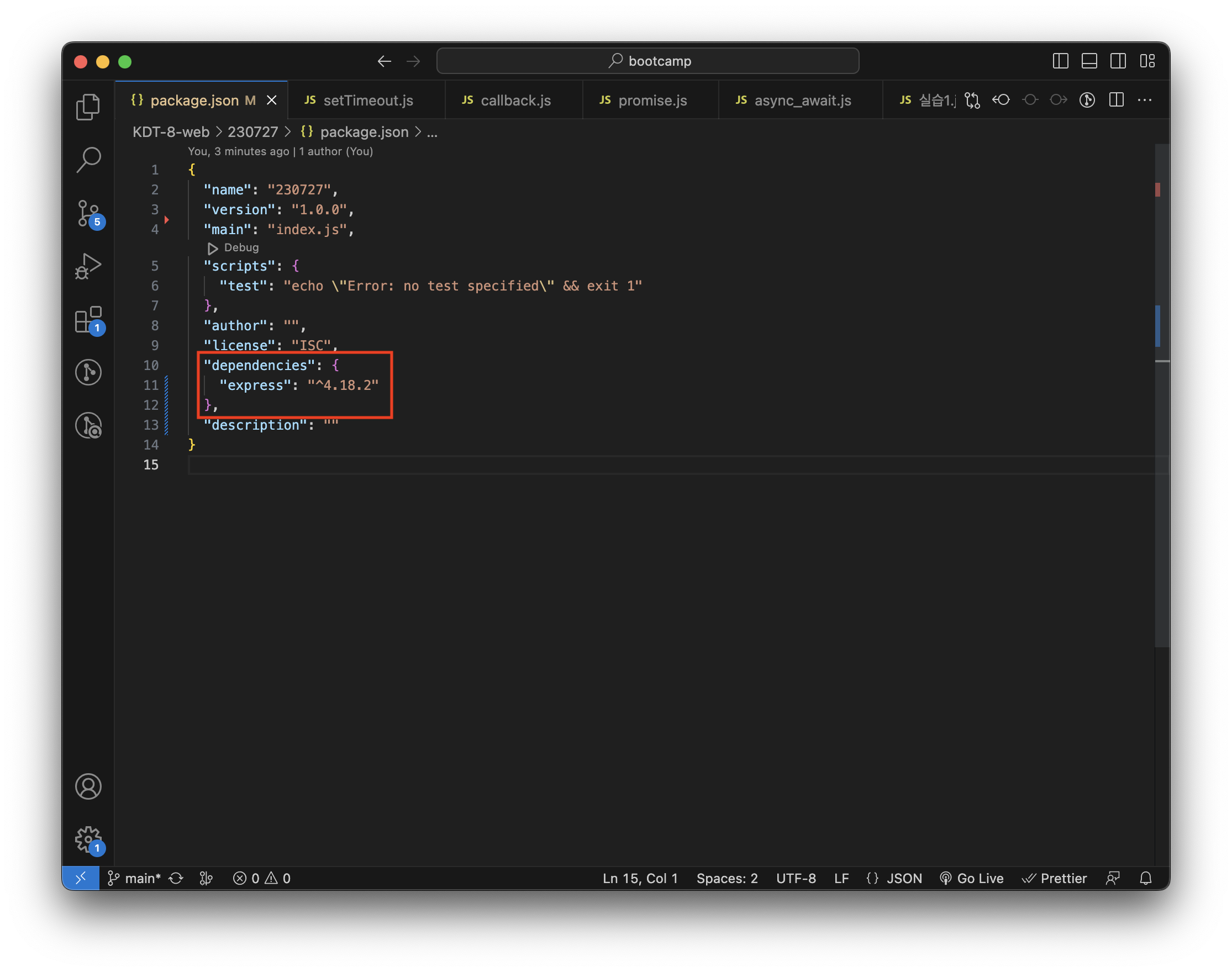Click the "dependencies" key on line 10
1232x972 pixels.
pyautogui.click(x=260, y=366)
